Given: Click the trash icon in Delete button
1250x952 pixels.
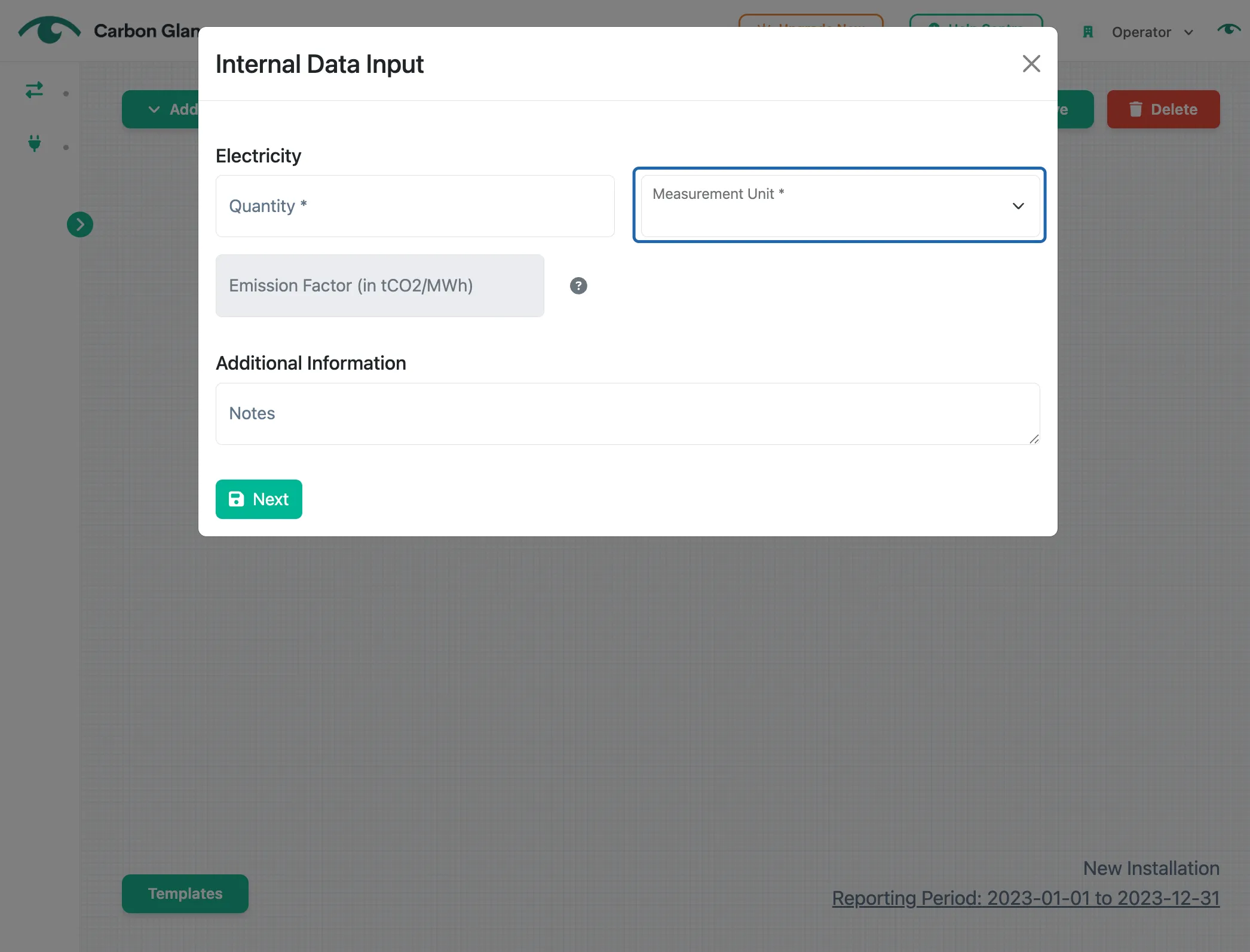Looking at the screenshot, I should click(x=1135, y=109).
